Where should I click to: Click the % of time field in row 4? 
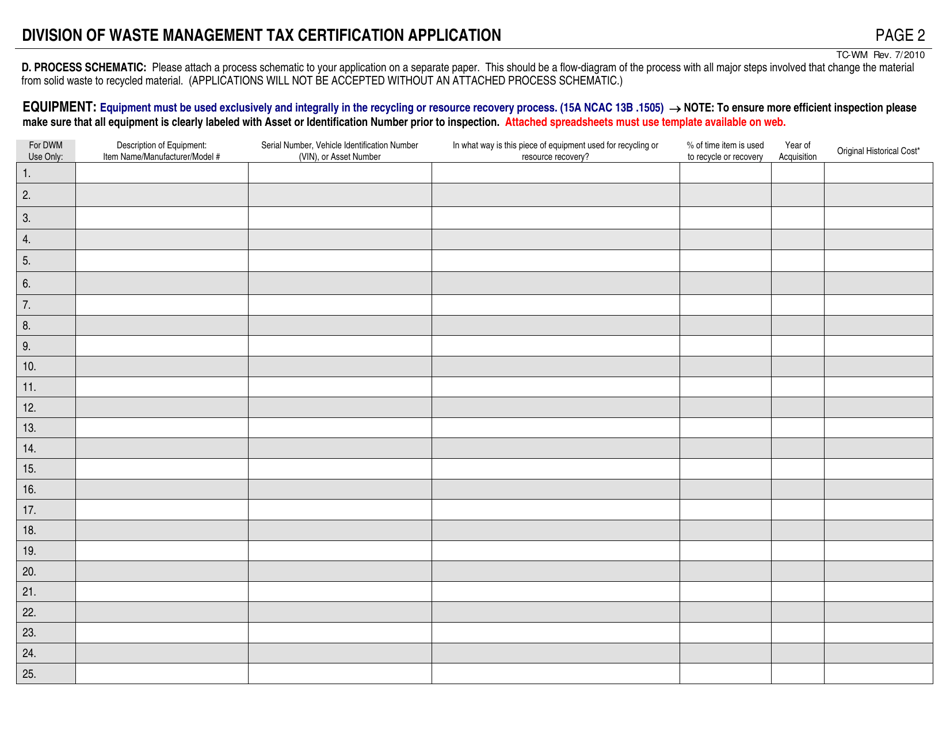coord(725,239)
